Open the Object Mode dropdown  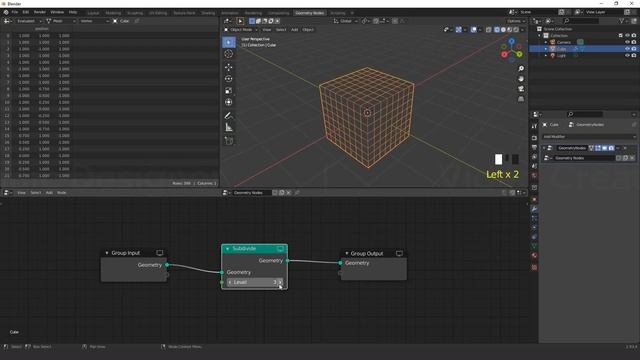[x=241, y=30]
